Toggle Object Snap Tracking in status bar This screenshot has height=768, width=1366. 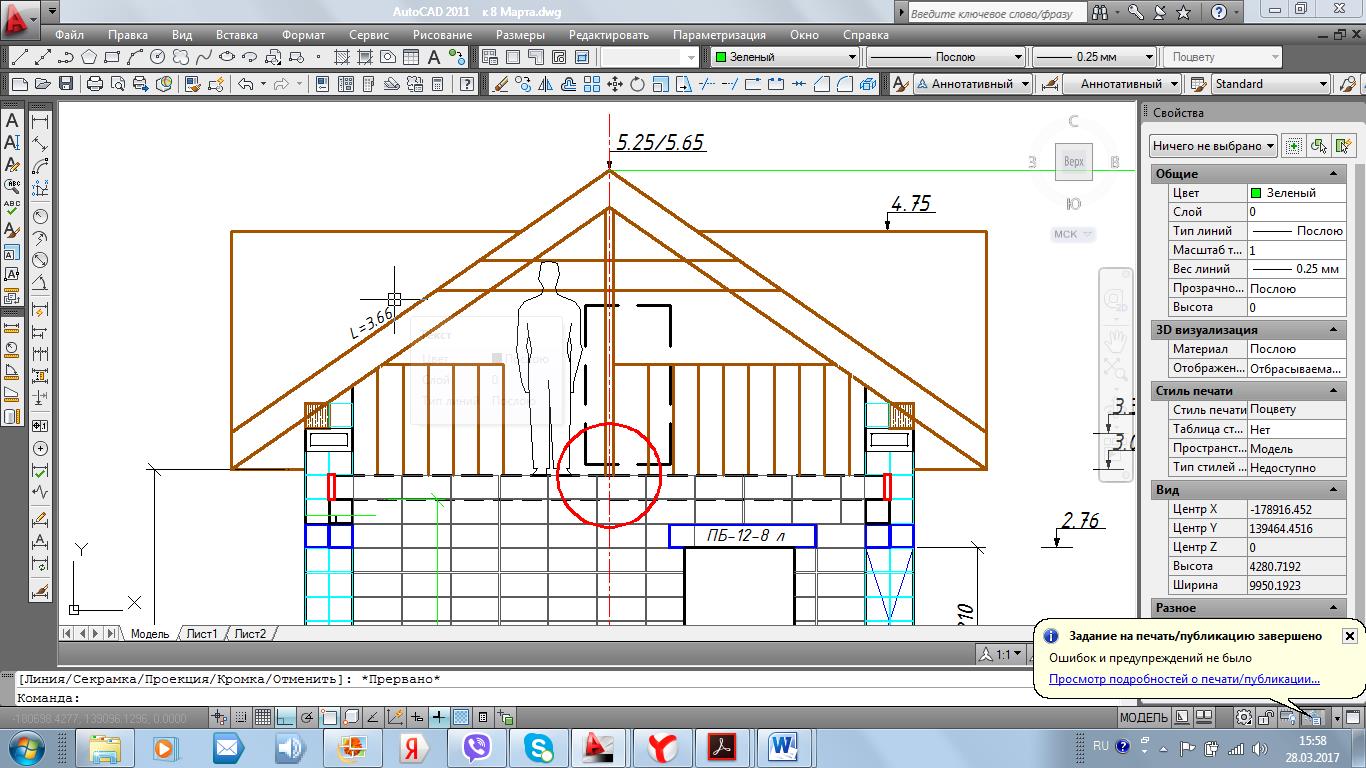tap(372, 717)
